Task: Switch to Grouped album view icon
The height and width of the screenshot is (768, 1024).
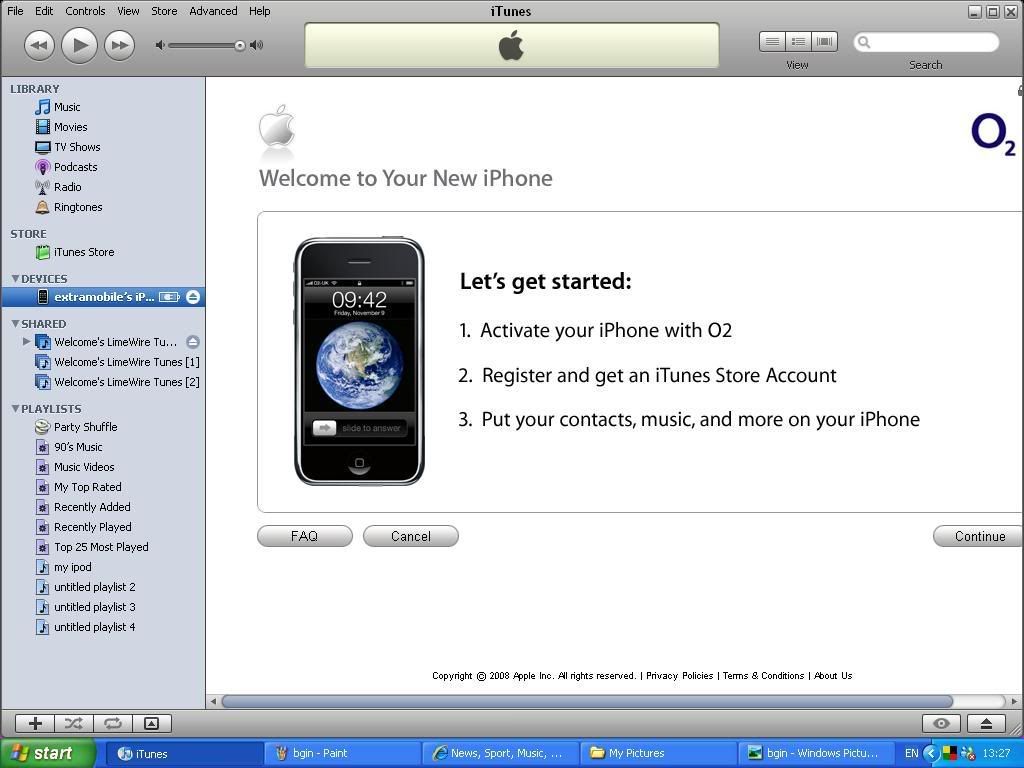Action: [798, 42]
